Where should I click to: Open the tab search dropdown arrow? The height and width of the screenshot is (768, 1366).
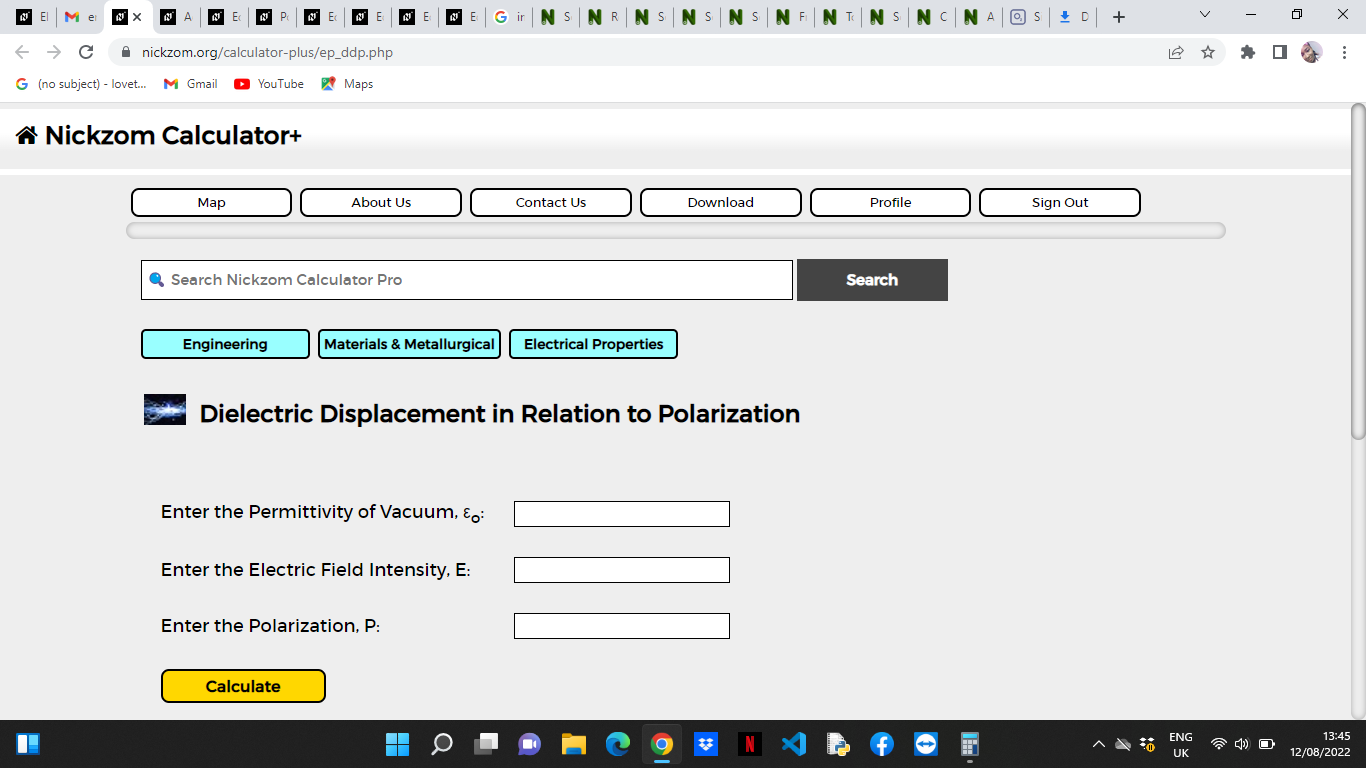[1204, 15]
